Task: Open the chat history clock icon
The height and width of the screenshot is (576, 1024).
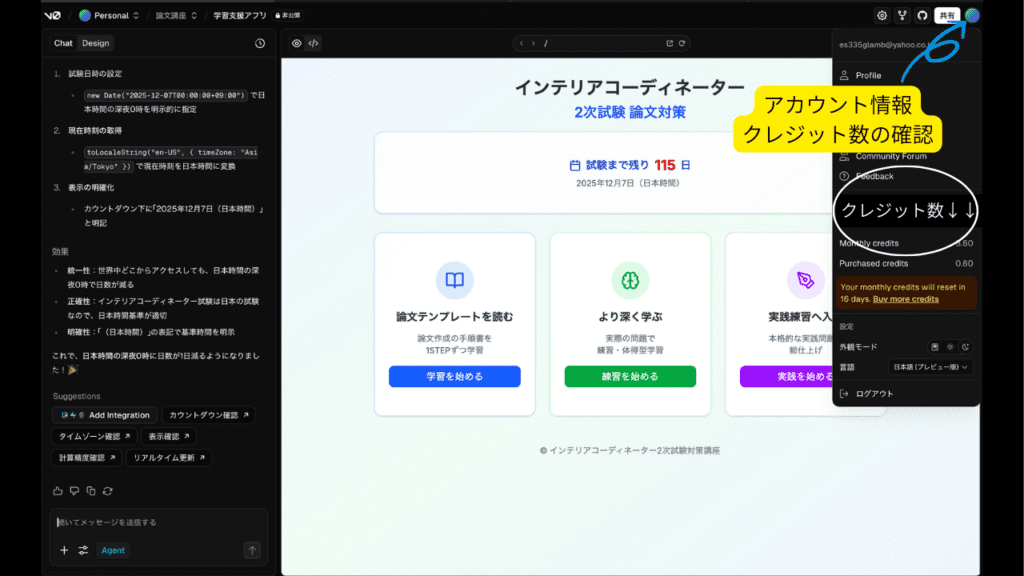Action: point(260,43)
